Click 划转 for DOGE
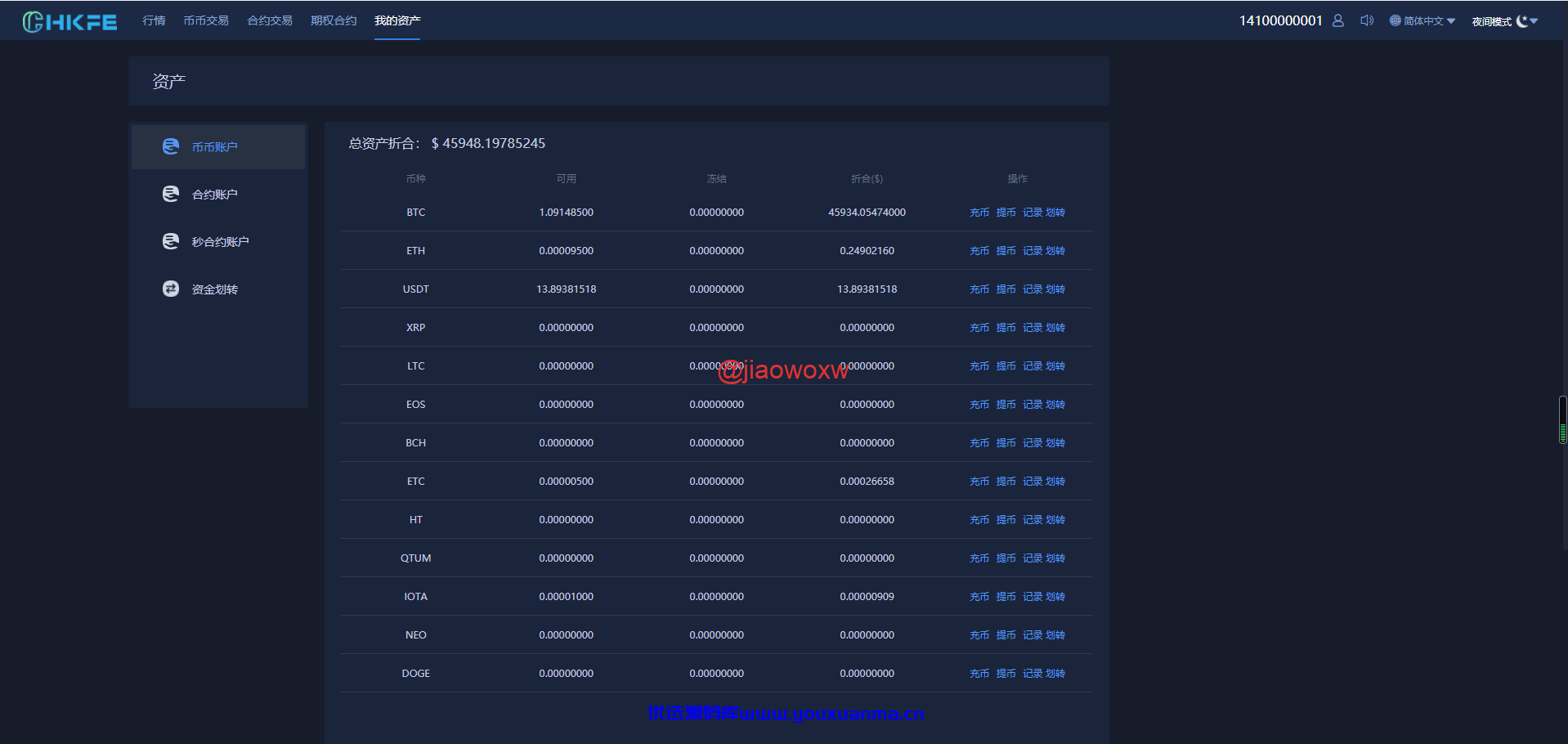This screenshot has width=1568, height=744. pyautogui.click(x=1055, y=674)
